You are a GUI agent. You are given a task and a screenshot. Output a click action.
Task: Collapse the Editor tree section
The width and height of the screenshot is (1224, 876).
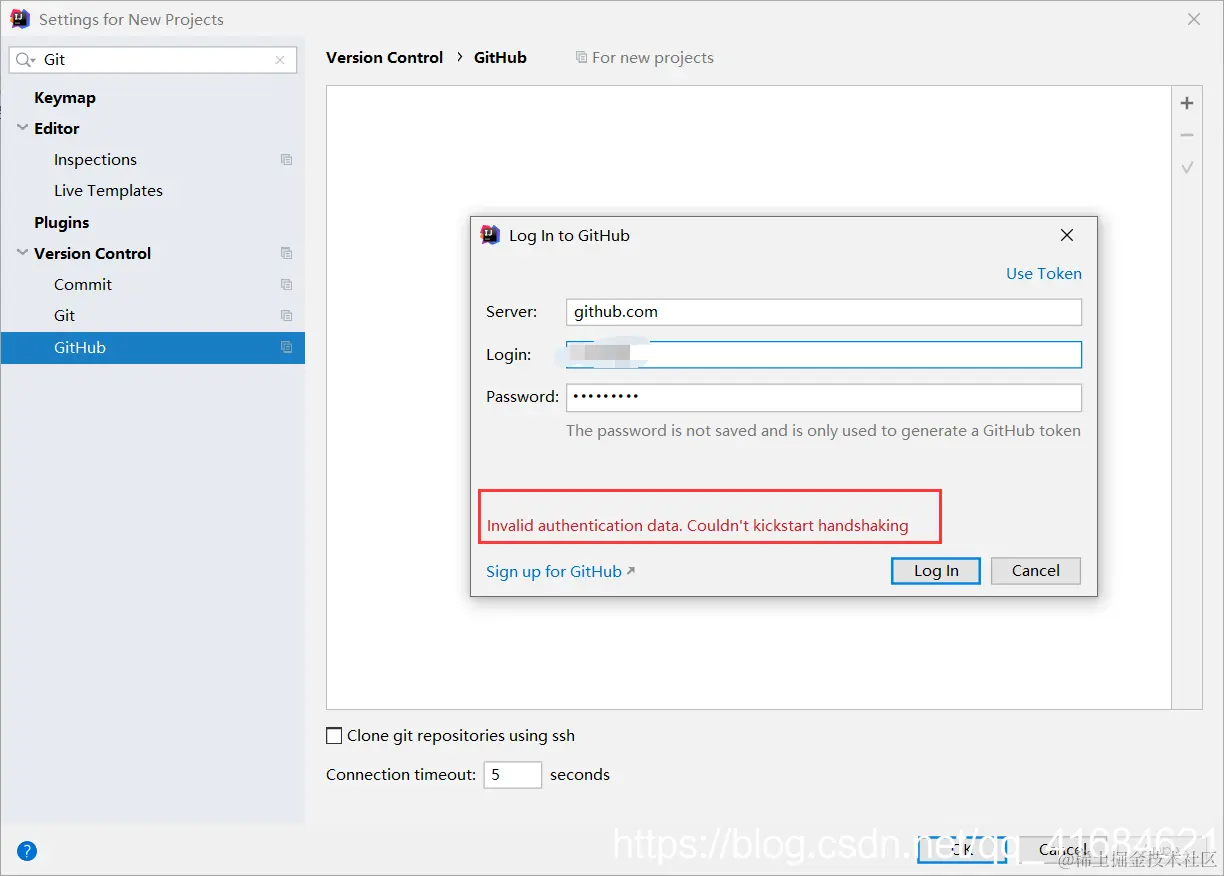(22, 128)
